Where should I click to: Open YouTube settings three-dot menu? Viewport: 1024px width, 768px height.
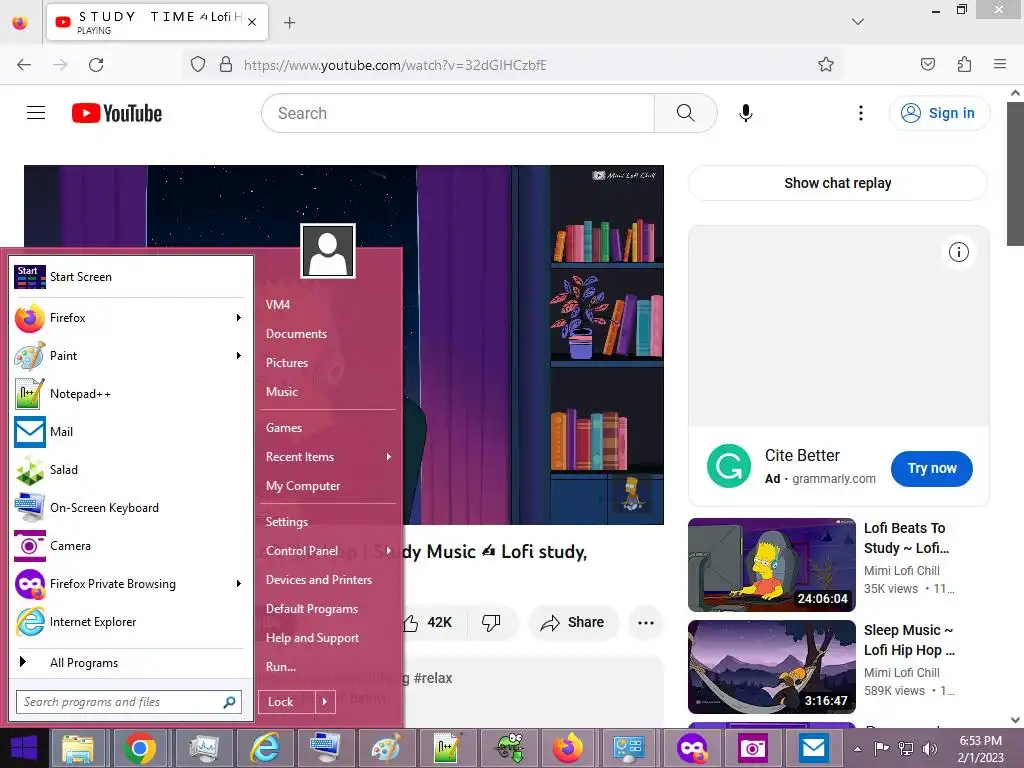[x=861, y=113]
